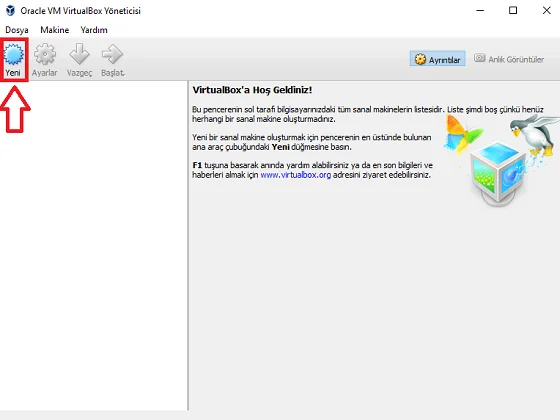Click the VirtualBox logo in title bar

point(10,11)
